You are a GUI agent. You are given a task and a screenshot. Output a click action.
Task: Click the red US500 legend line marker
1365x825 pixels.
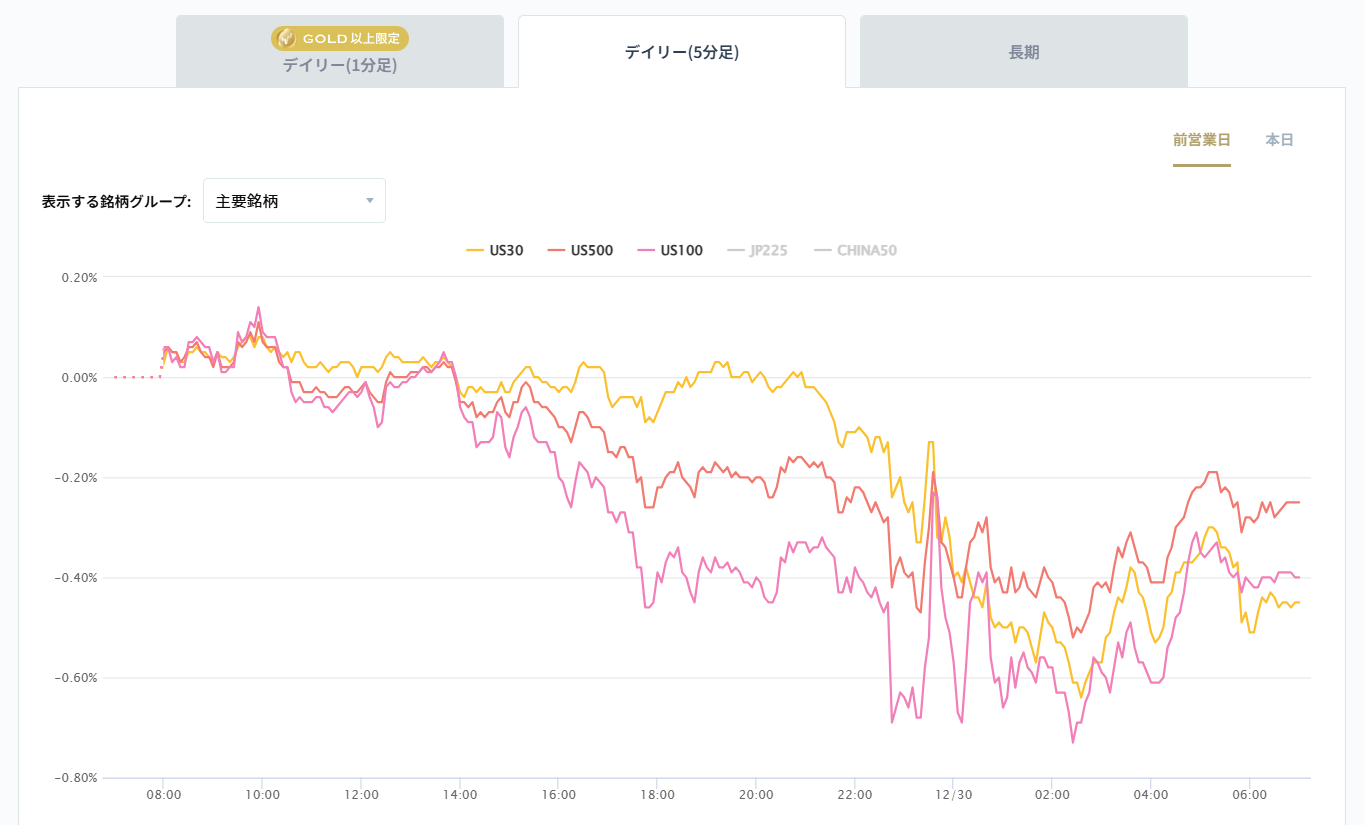pos(557,250)
